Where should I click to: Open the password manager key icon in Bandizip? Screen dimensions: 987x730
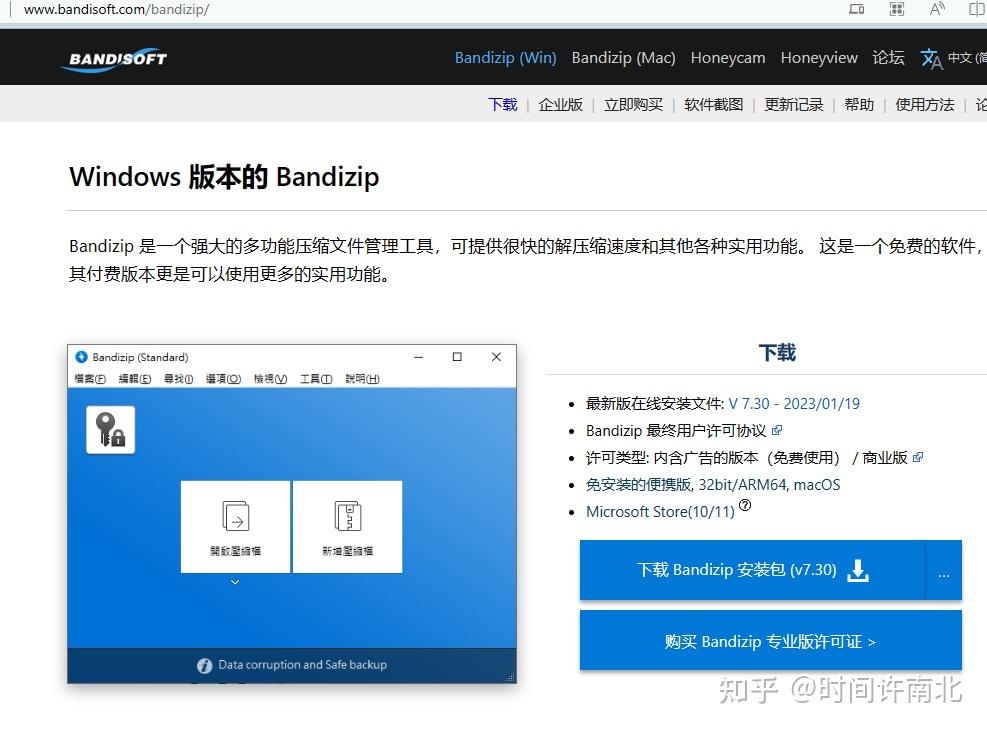click(110, 430)
